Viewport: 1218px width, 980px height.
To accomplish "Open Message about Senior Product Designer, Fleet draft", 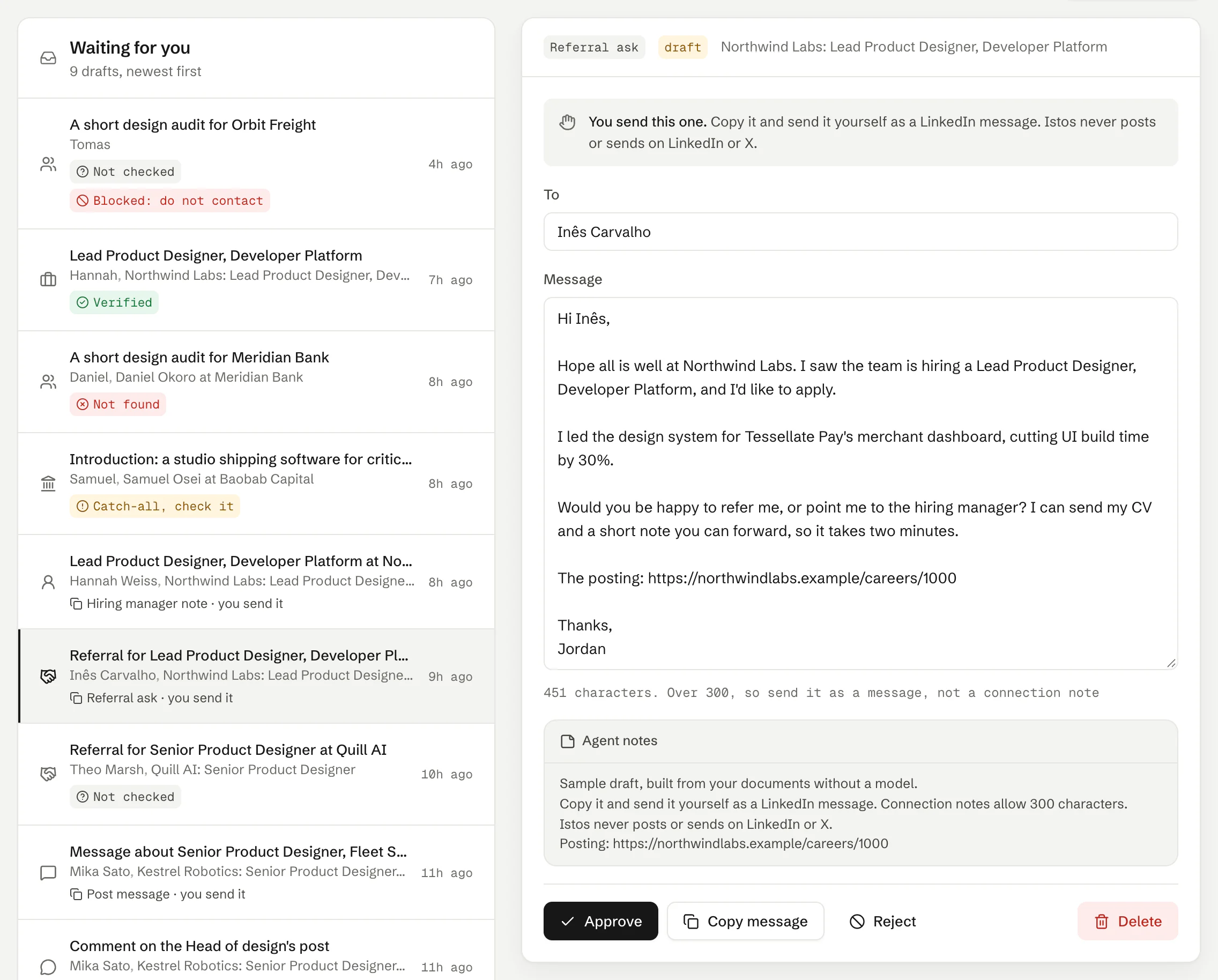I will pos(256,873).
